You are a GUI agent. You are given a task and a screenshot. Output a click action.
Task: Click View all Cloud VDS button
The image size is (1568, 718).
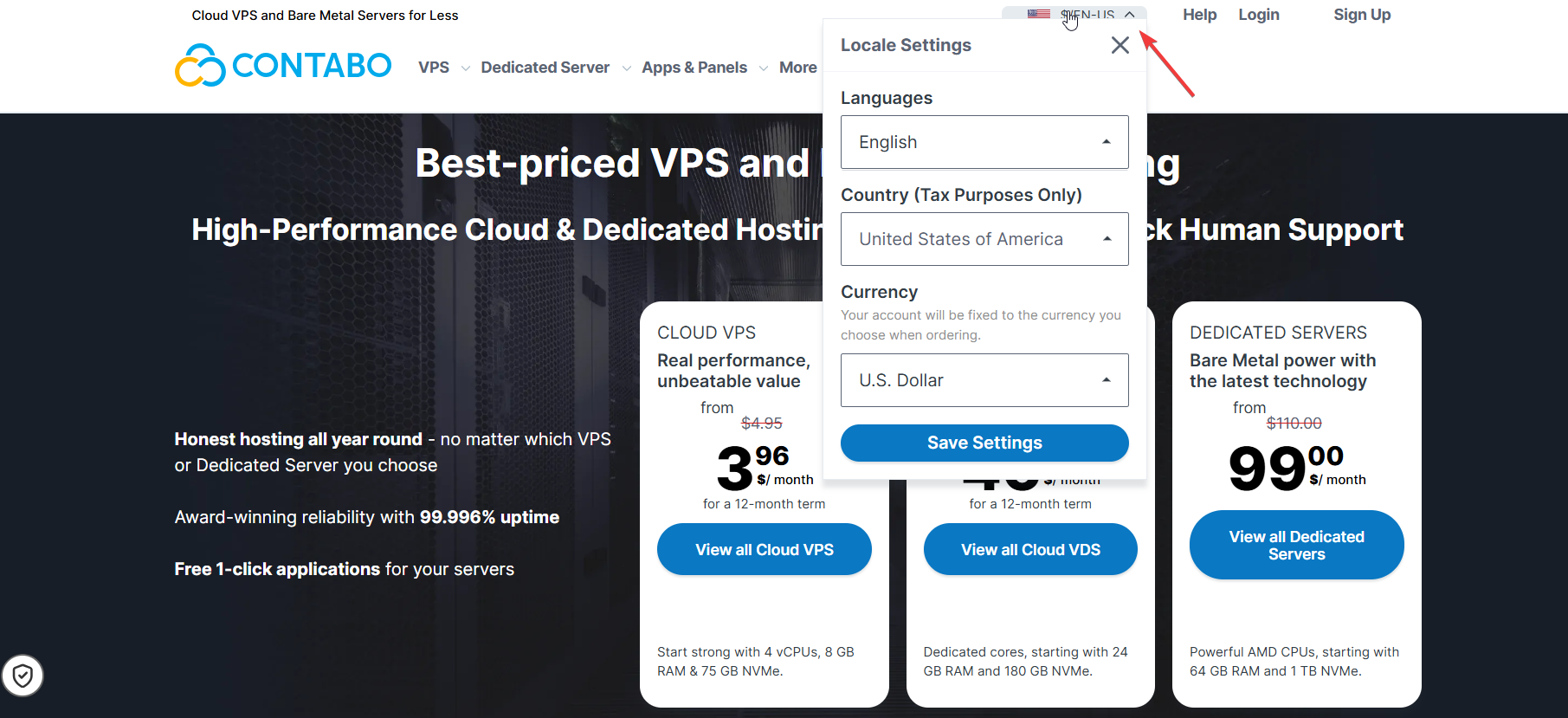tap(1030, 549)
